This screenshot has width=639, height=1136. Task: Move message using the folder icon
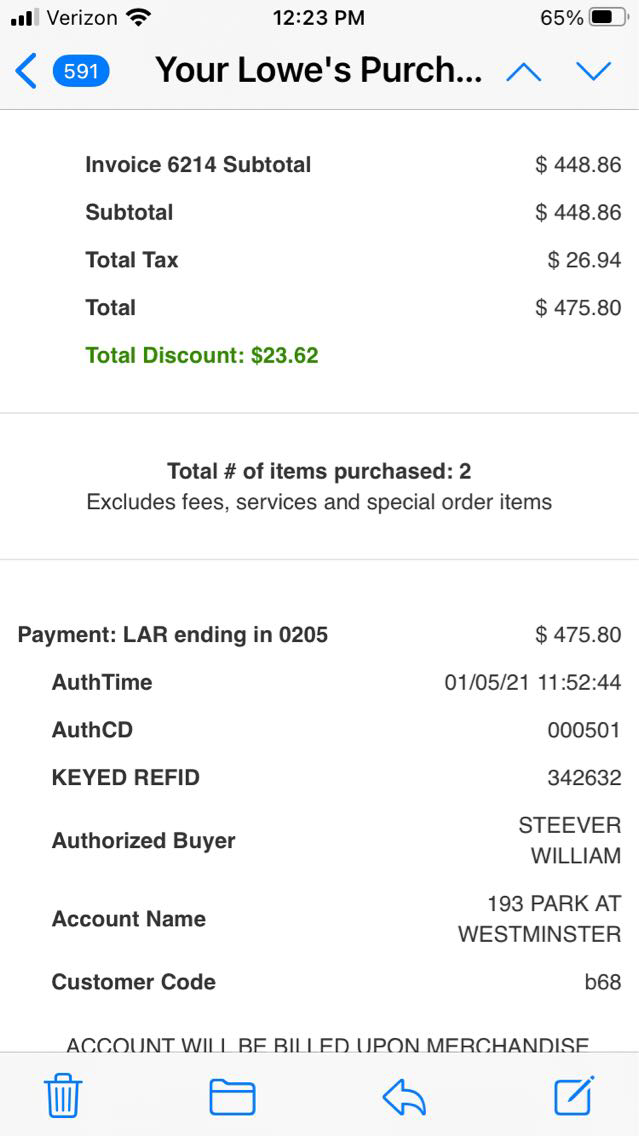pos(232,1097)
